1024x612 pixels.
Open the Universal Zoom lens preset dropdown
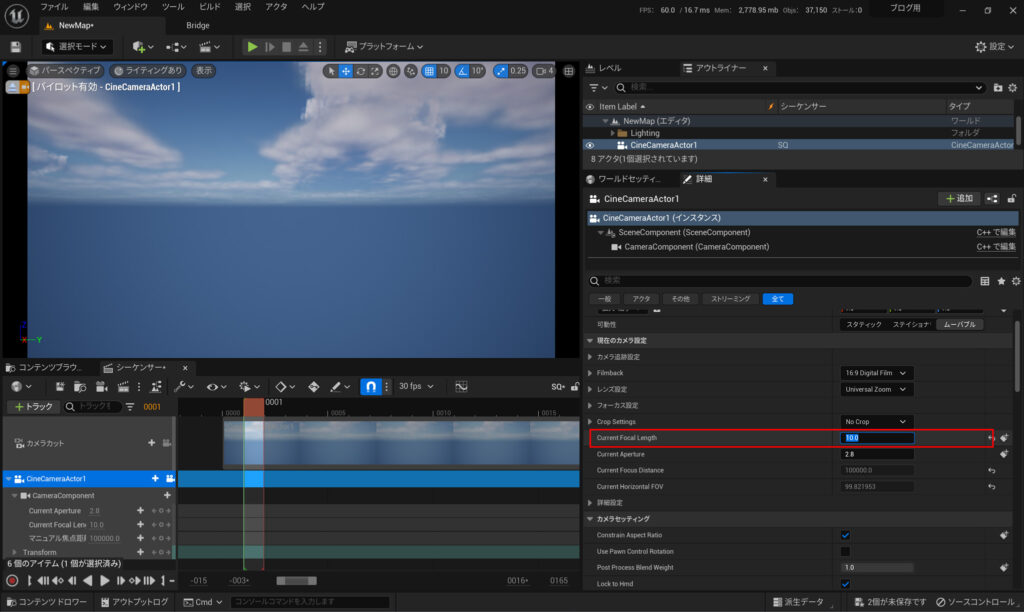876,389
